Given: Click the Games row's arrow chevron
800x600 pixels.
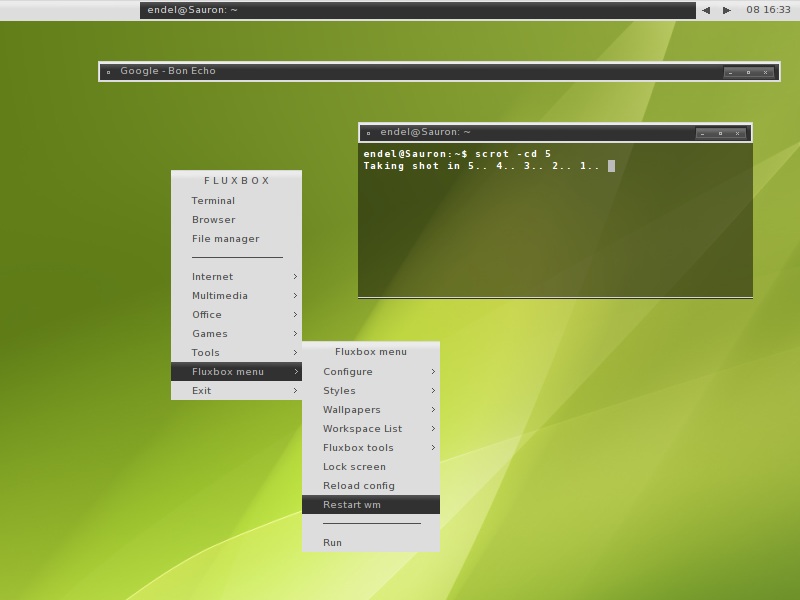Looking at the screenshot, I should (x=295, y=333).
